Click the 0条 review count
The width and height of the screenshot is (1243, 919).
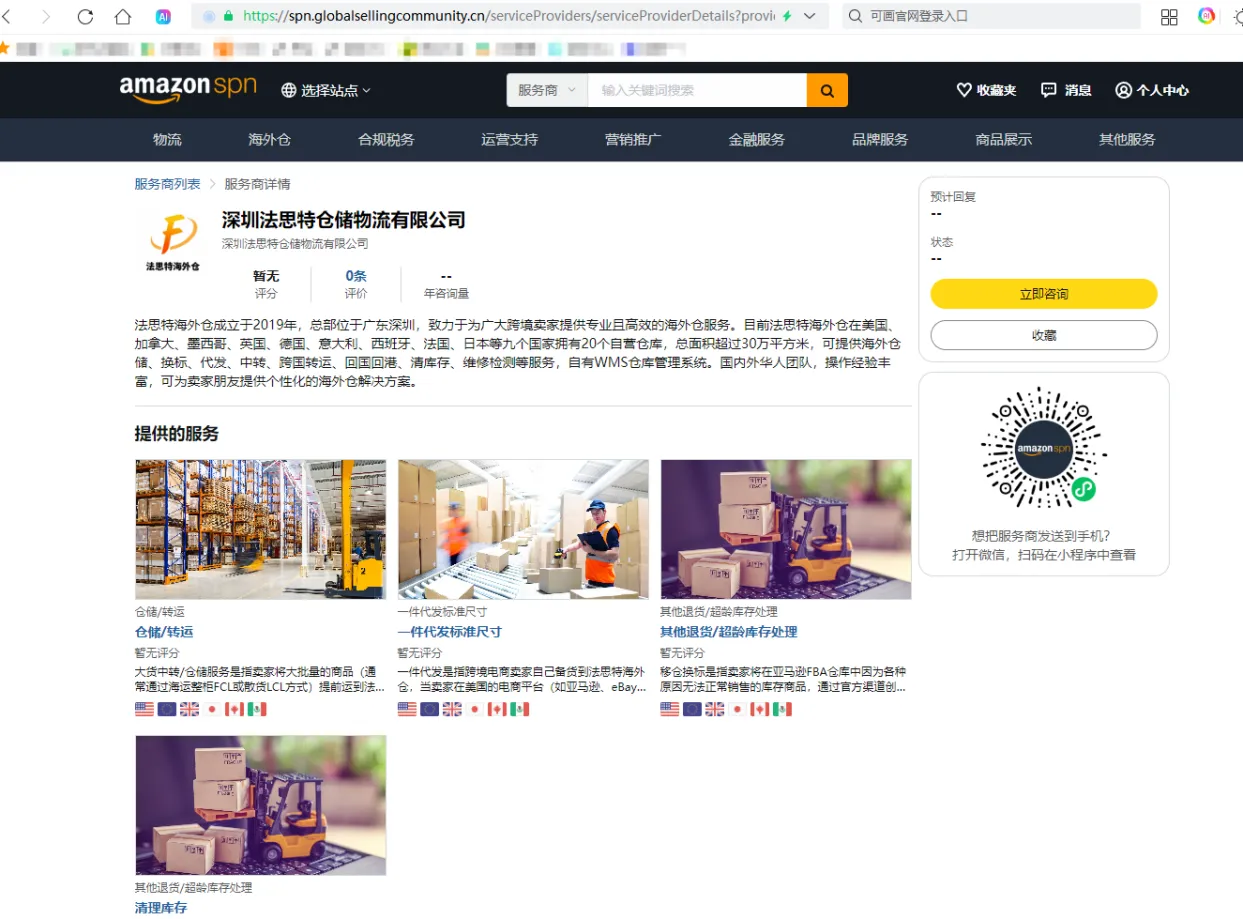[x=356, y=276]
